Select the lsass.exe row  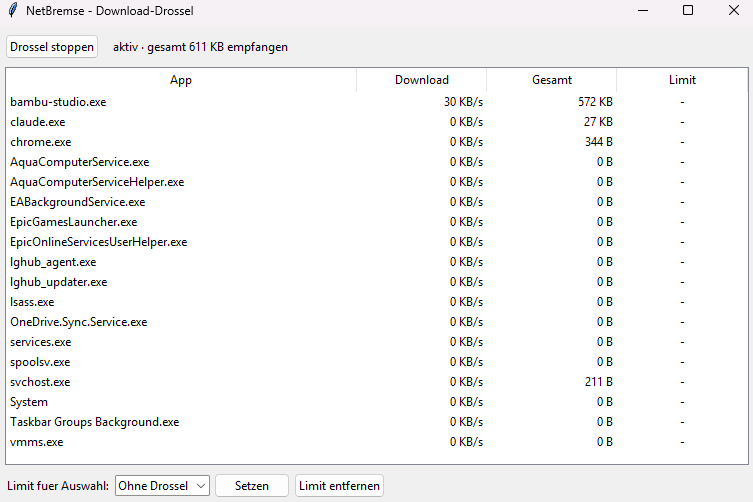coord(376,302)
